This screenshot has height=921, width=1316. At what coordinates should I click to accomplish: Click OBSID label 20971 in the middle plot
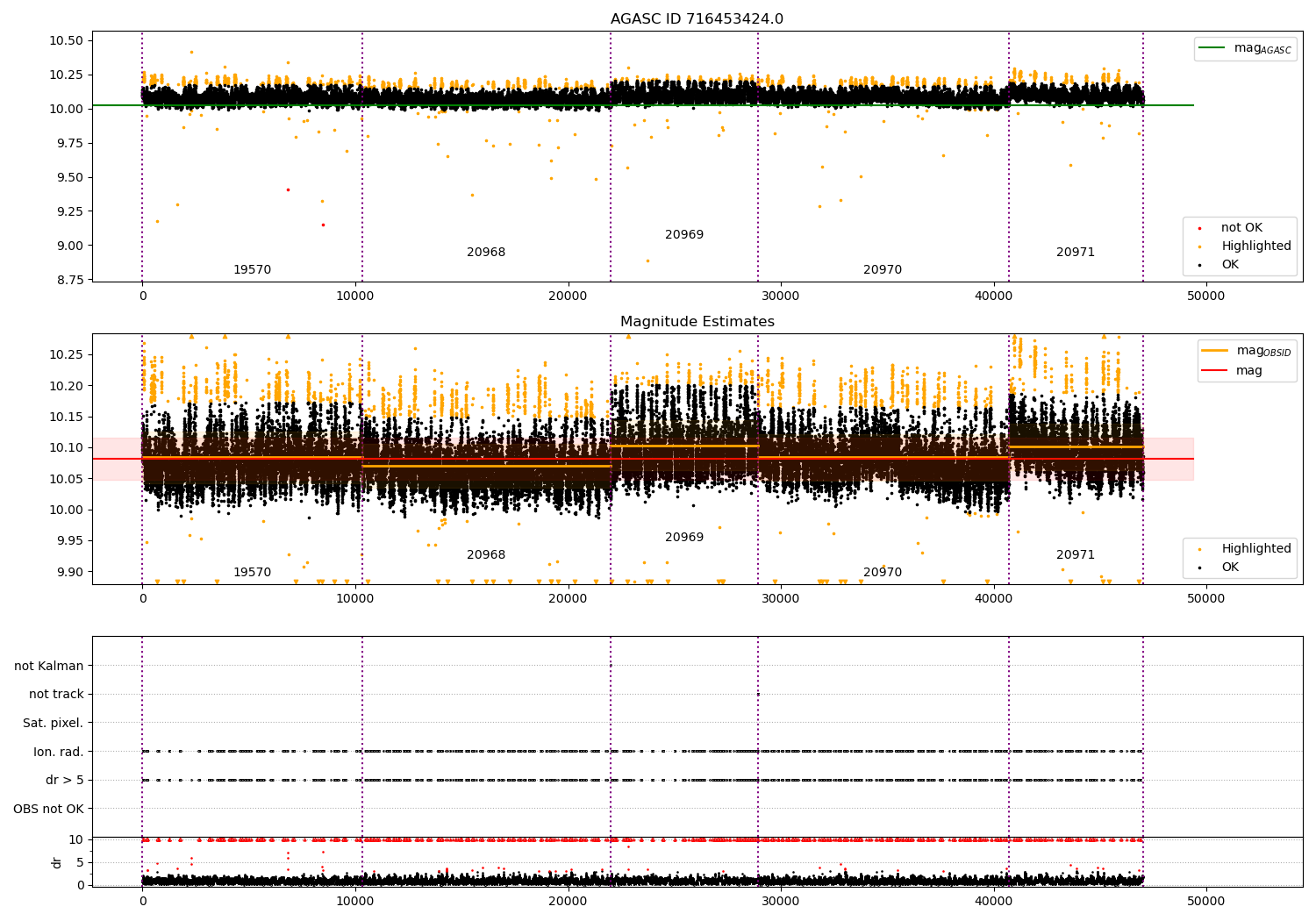pos(1075,555)
